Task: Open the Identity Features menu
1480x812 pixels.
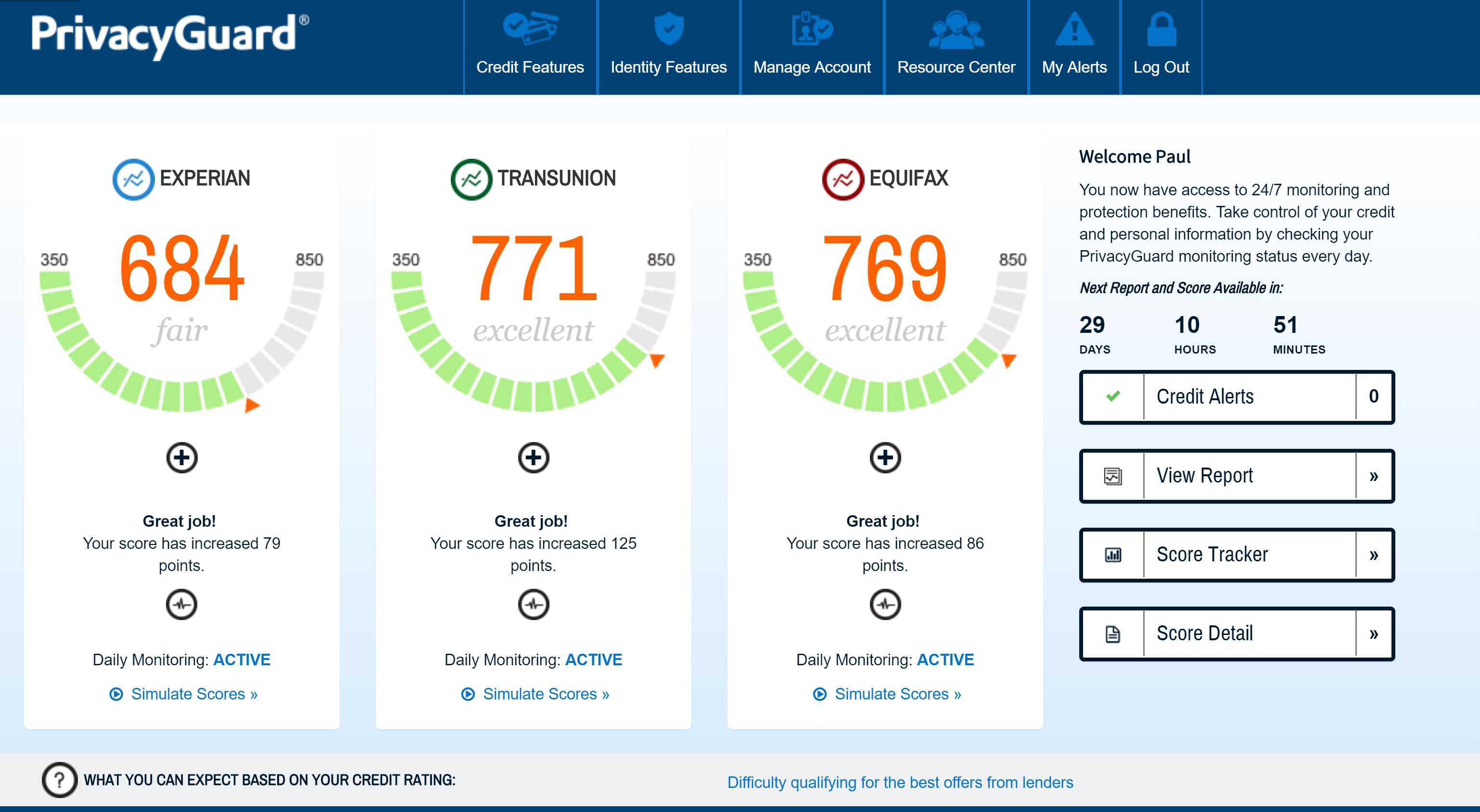Action: pos(669,47)
